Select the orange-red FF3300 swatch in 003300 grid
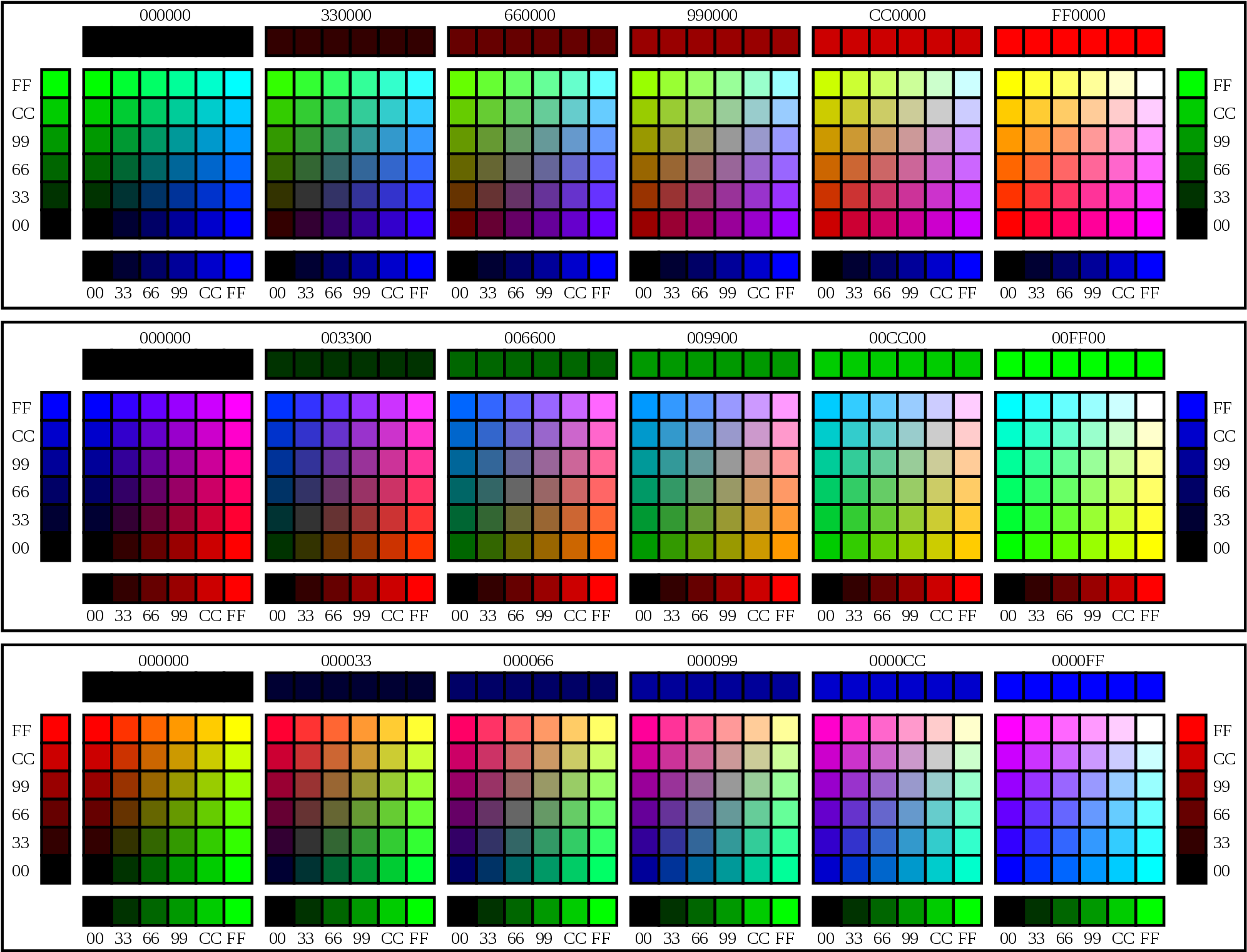 point(420,547)
